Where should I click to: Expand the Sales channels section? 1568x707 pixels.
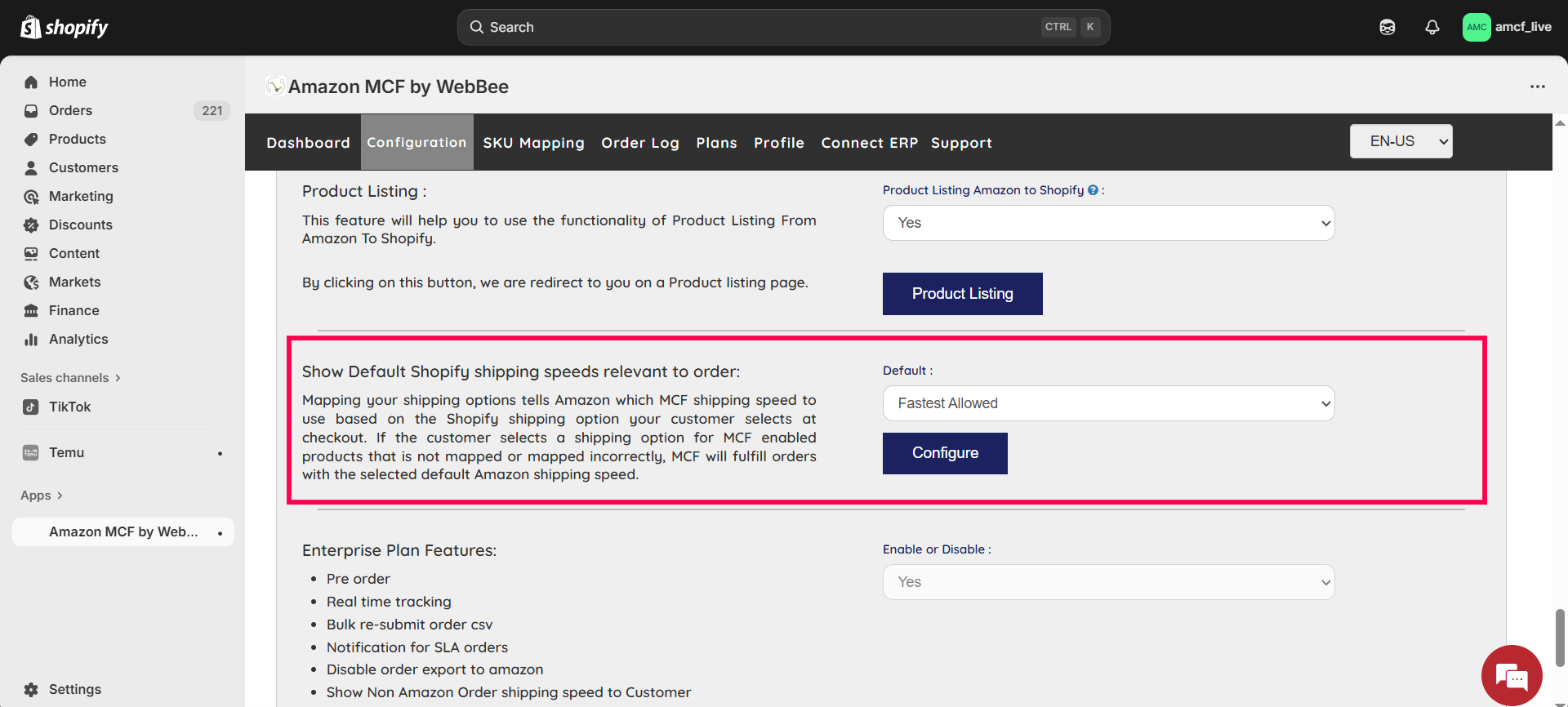[70, 378]
